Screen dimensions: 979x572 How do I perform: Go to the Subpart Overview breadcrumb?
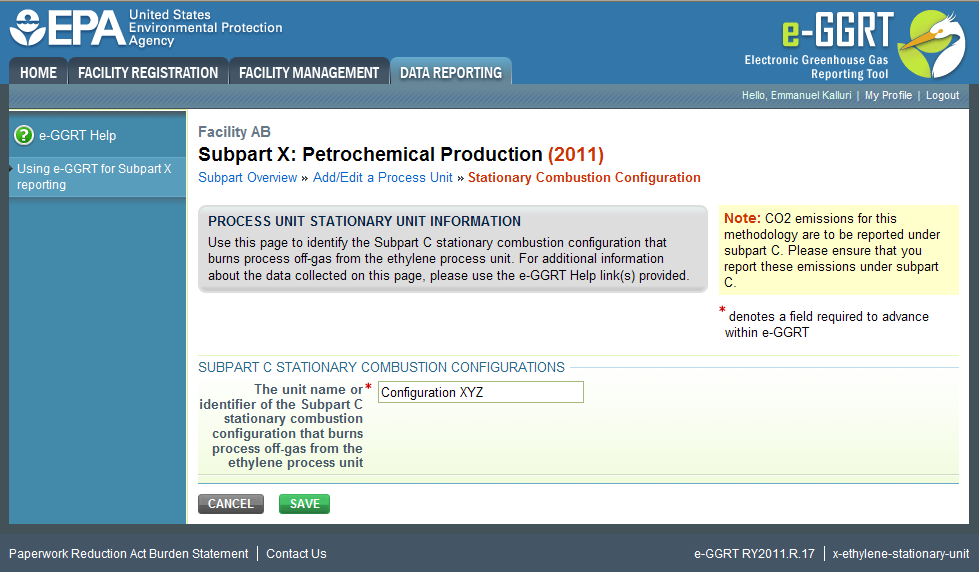[247, 177]
